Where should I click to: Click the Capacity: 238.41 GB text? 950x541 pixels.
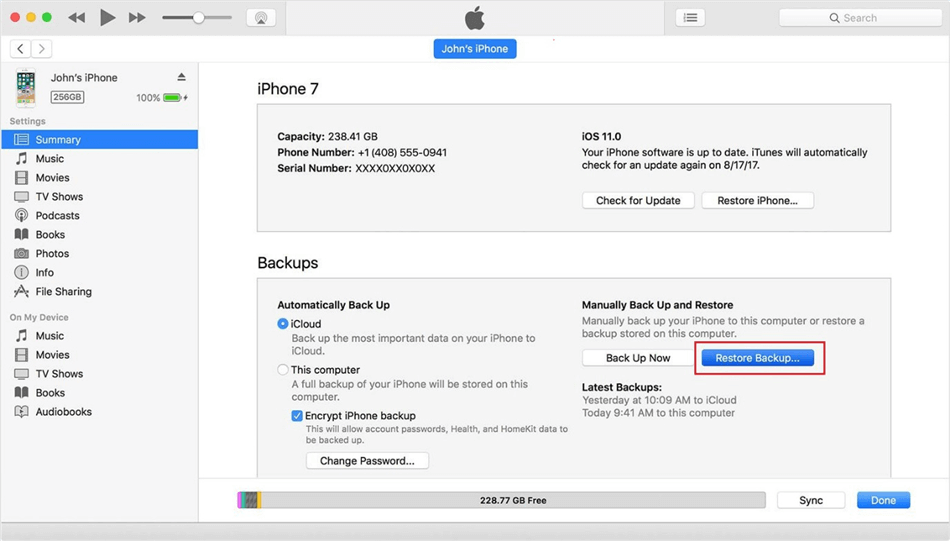tap(327, 137)
